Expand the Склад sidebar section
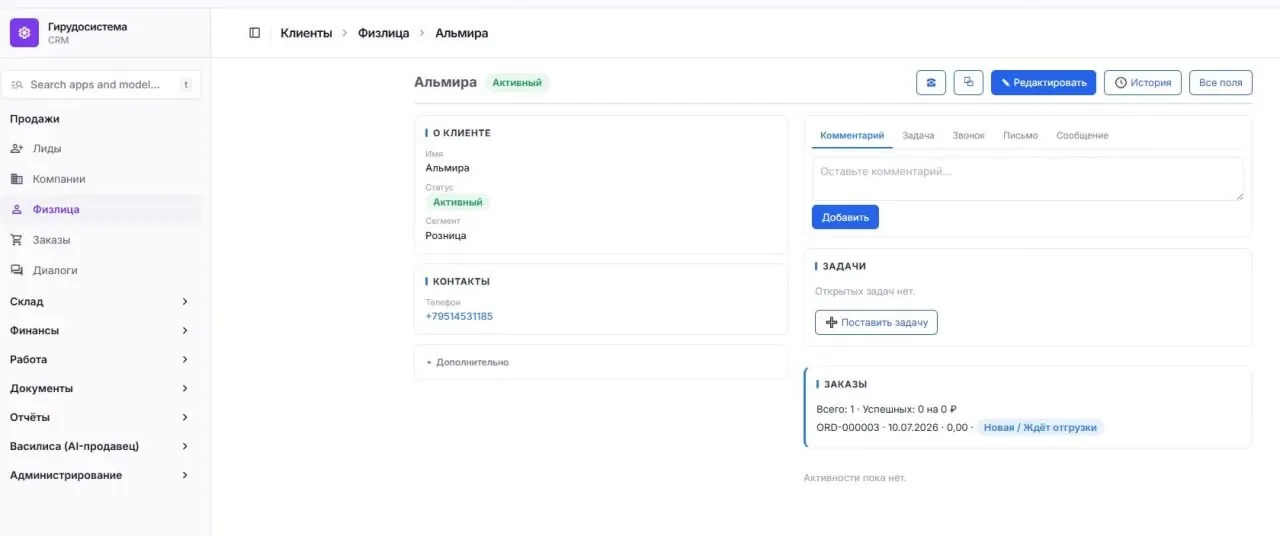This screenshot has width=1280, height=536. (100, 301)
